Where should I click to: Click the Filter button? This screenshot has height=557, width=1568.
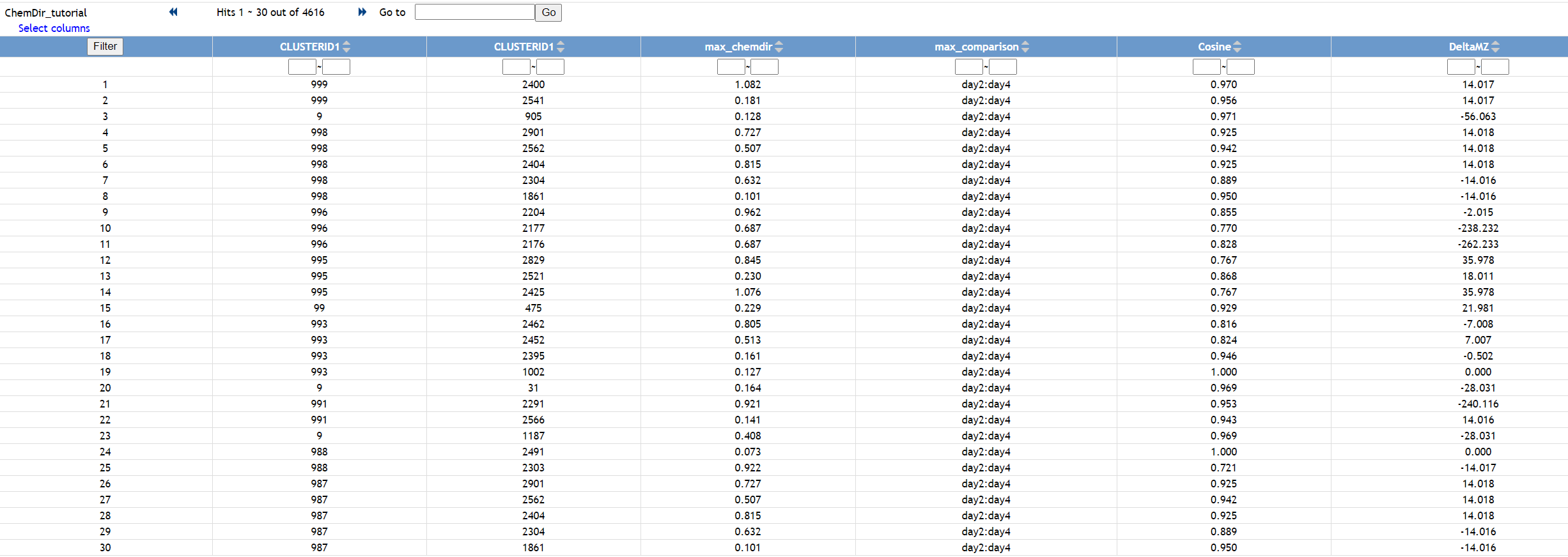tap(105, 47)
